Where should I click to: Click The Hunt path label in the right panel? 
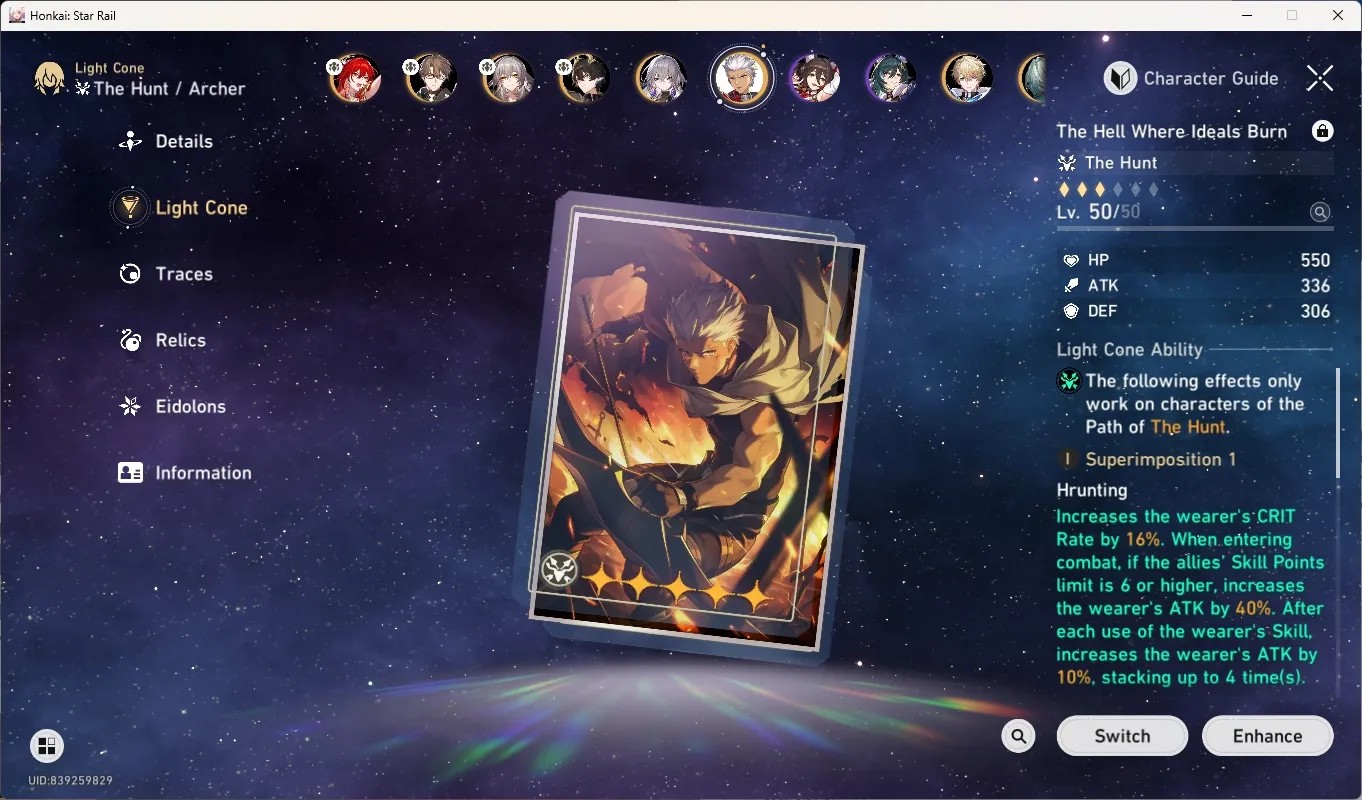pyautogui.click(x=1121, y=163)
